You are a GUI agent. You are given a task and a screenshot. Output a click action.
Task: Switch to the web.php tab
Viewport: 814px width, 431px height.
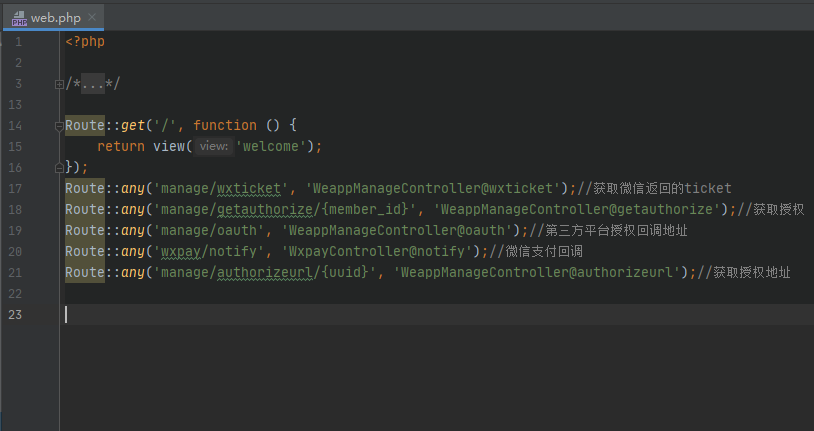tap(55, 18)
